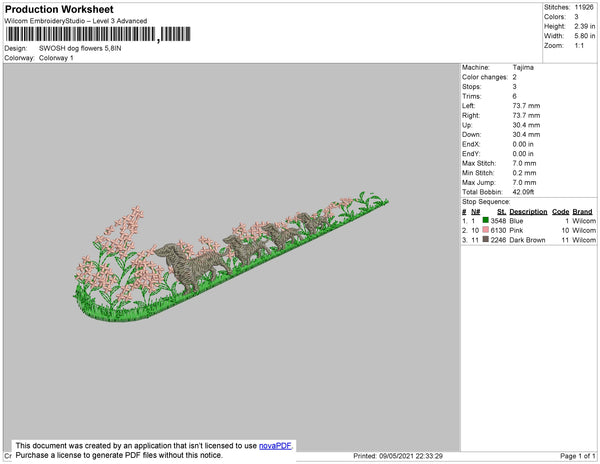Click the 'Blue' description text
The height and width of the screenshot is (464, 600).
(x=516, y=221)
